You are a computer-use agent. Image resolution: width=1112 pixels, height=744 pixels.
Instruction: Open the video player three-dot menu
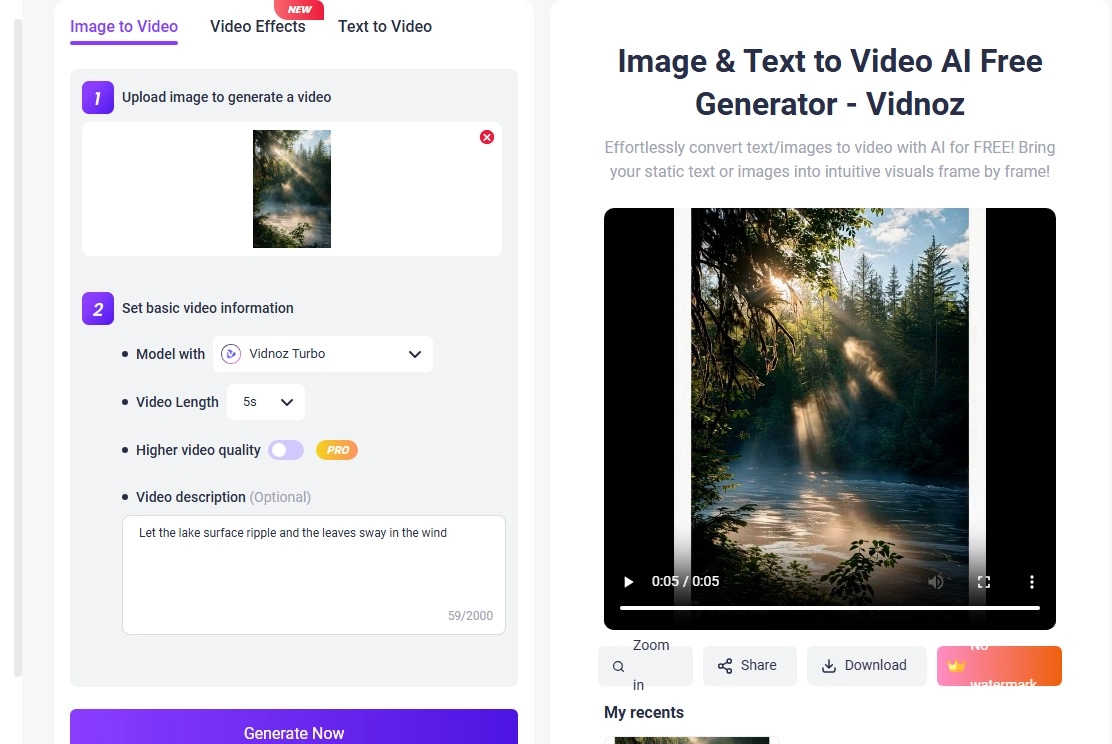coord(1031,581)
